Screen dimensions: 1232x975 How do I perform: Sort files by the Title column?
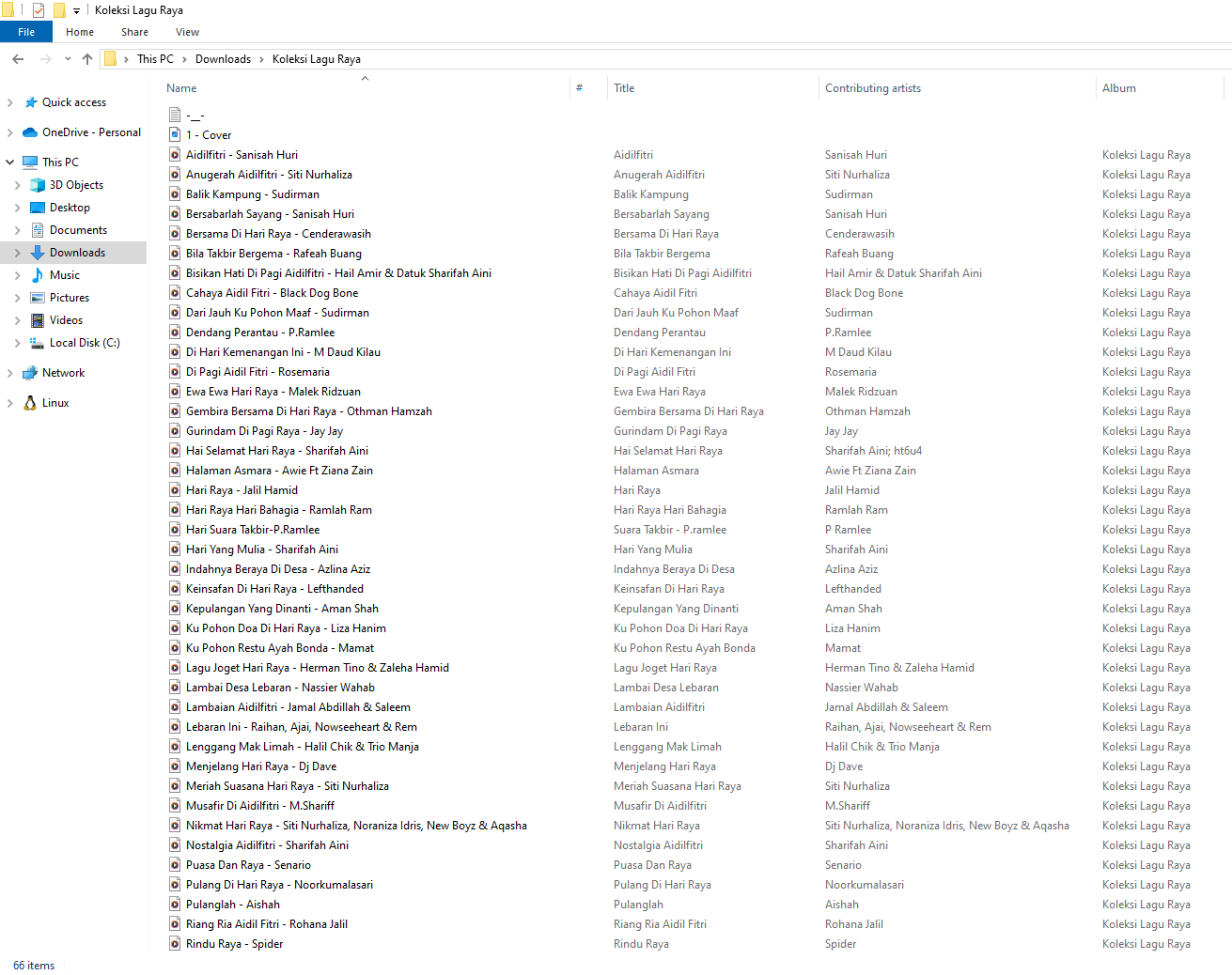click(x=624, y=88)
